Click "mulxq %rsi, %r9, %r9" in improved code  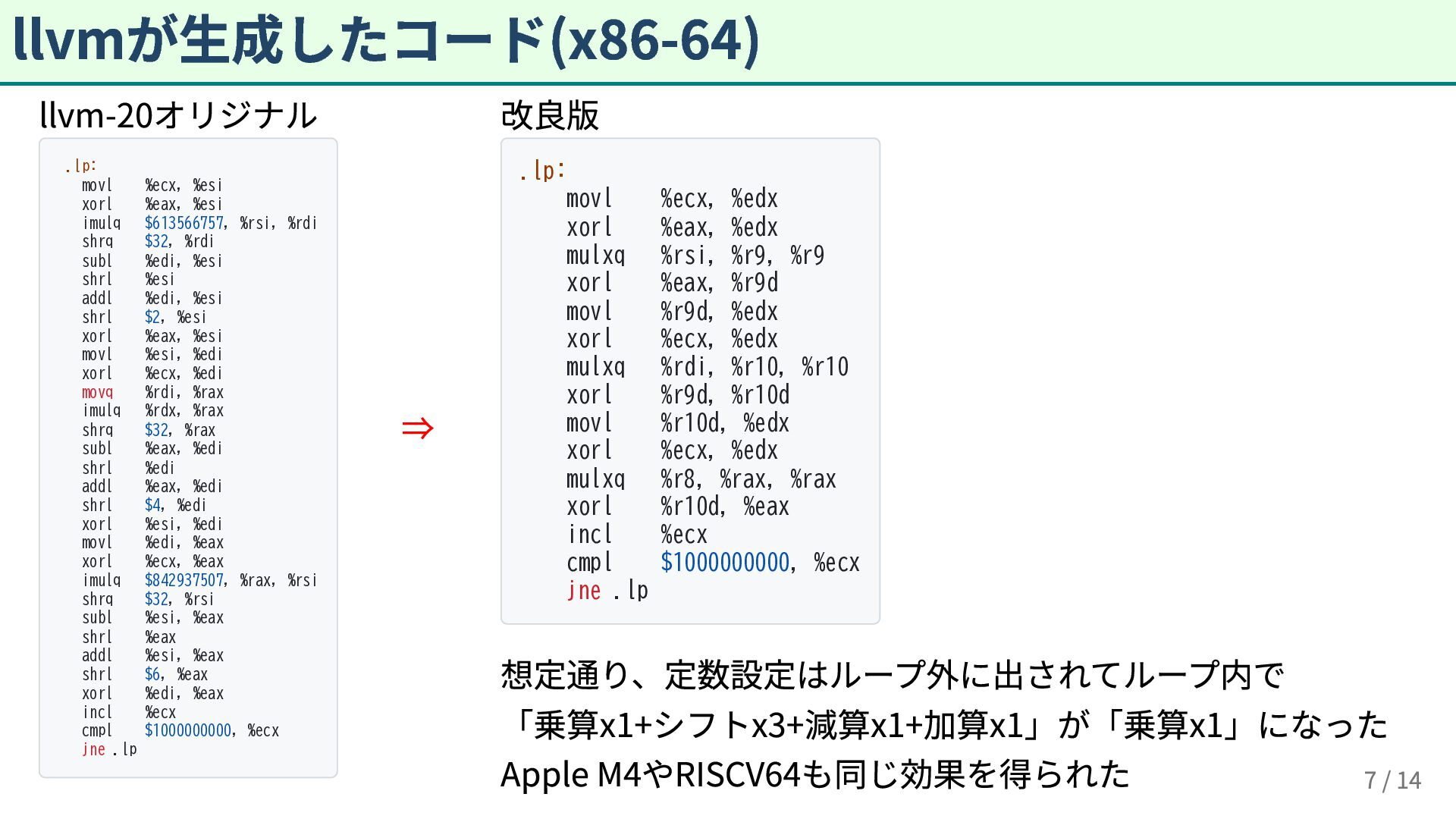[695, 255]
